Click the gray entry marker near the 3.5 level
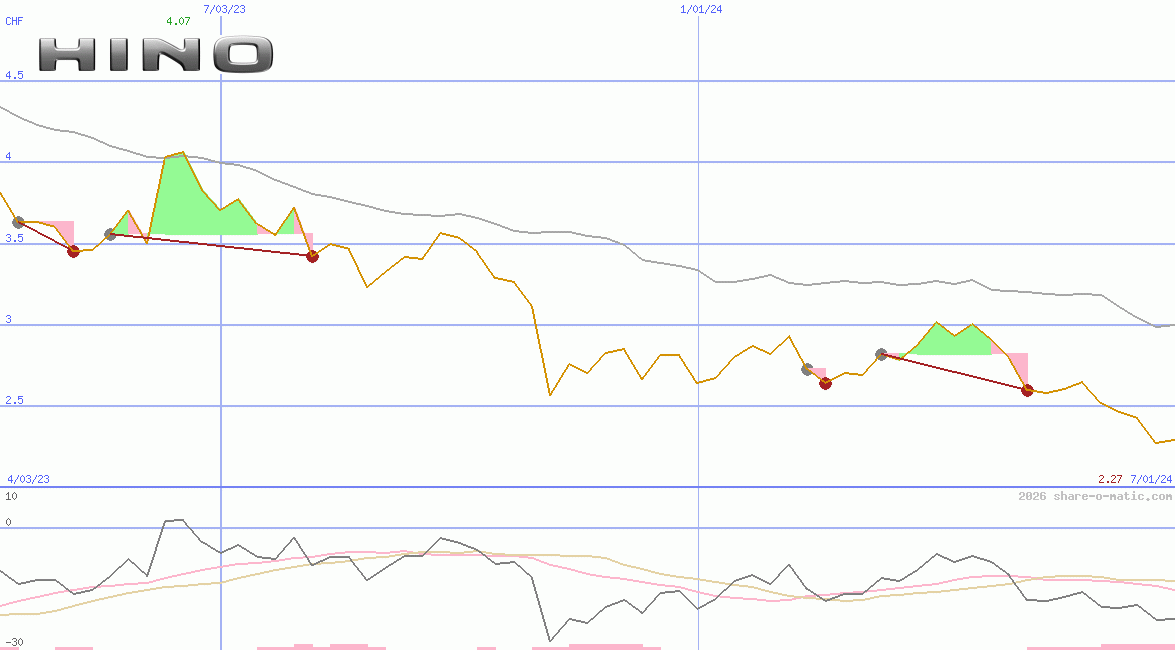 point(111,233)
